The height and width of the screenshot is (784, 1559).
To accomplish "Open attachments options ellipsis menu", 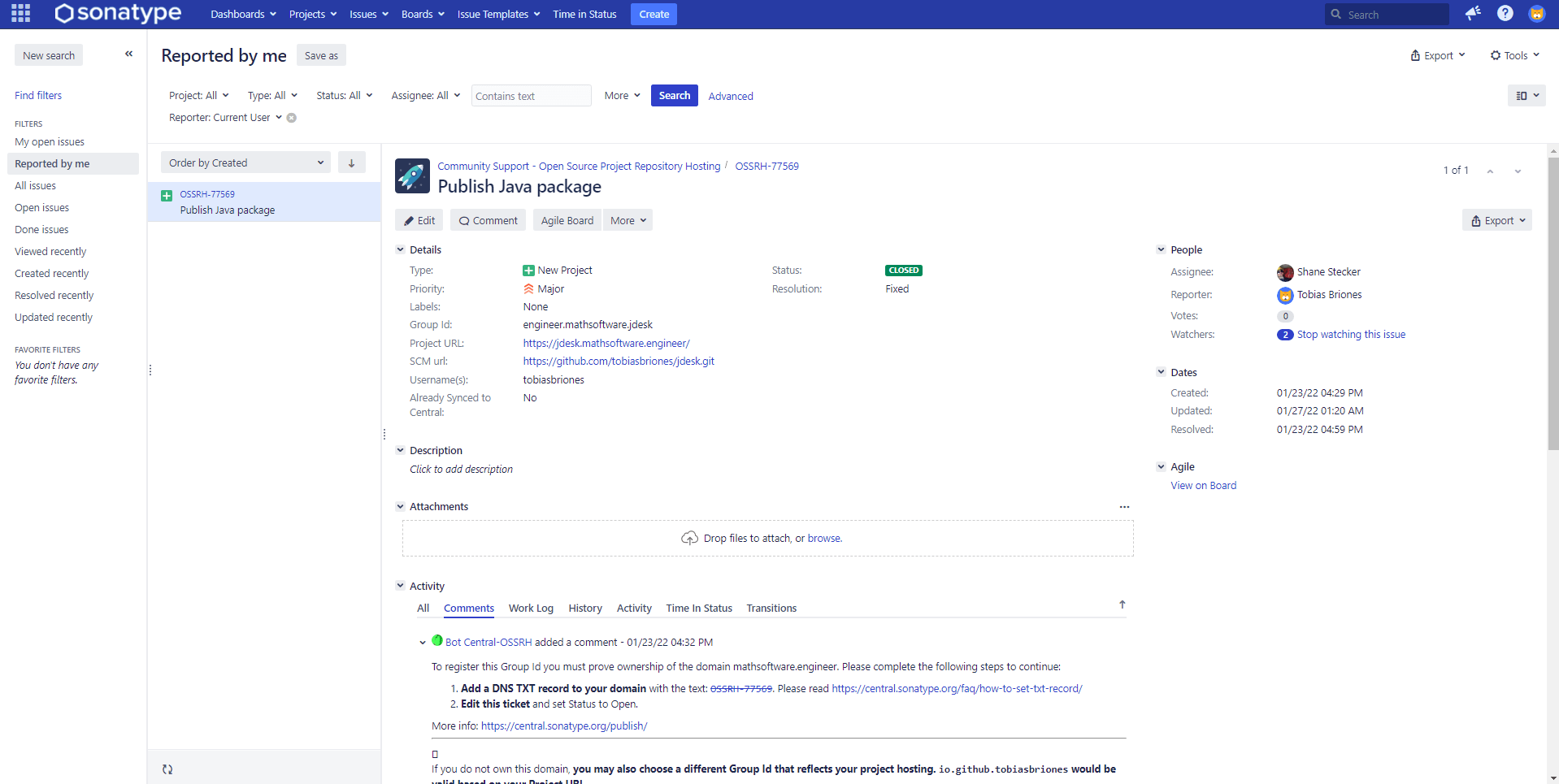I will tap(1124, 507).
